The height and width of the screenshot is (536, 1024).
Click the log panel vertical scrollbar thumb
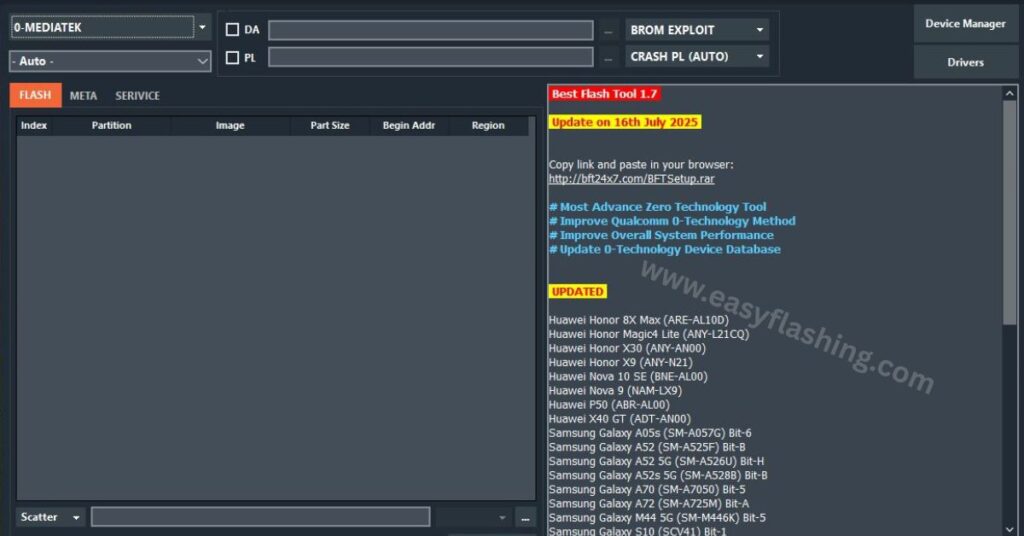[1010, 212]
